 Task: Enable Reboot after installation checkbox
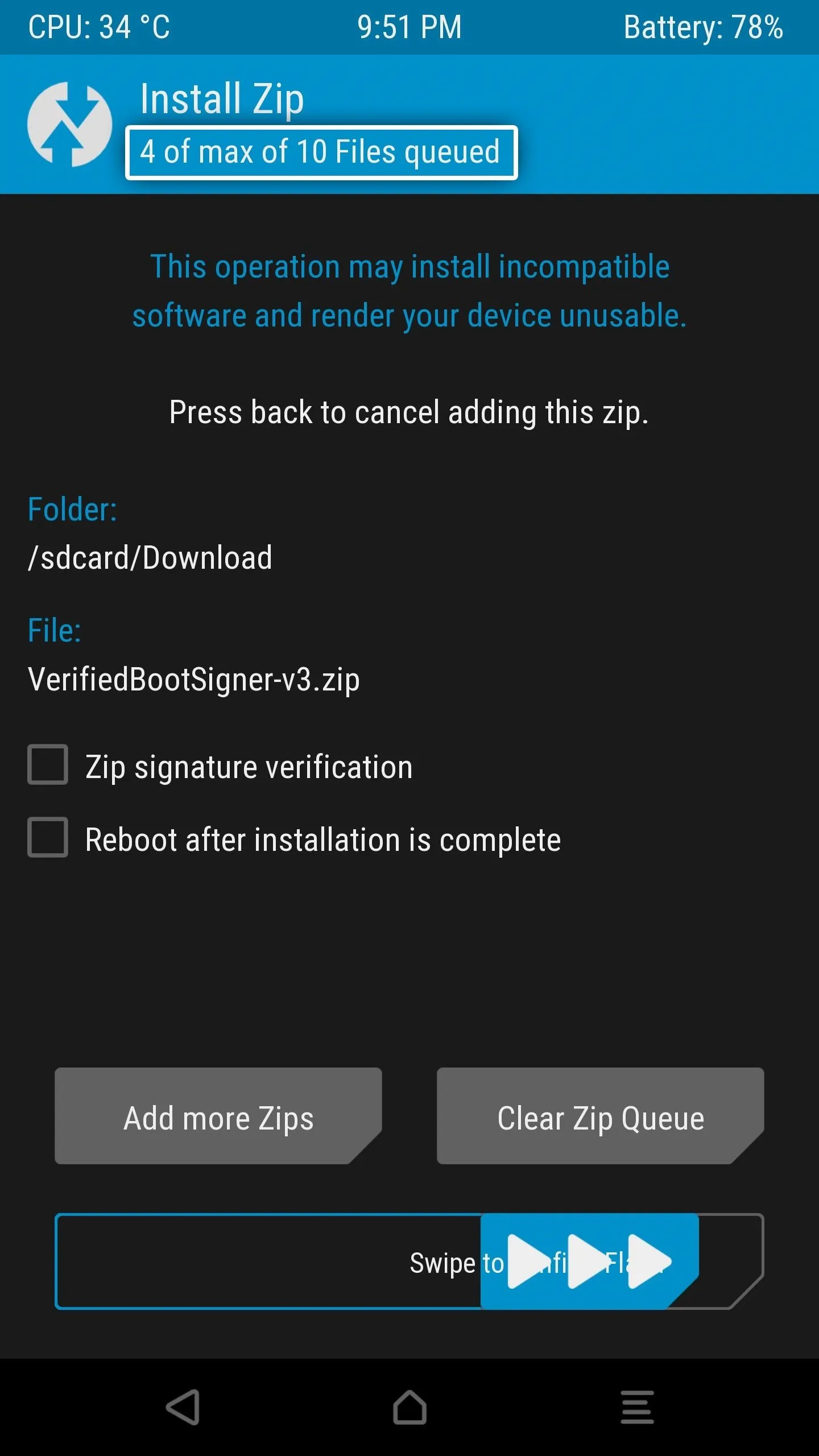(x=48, y=837)
